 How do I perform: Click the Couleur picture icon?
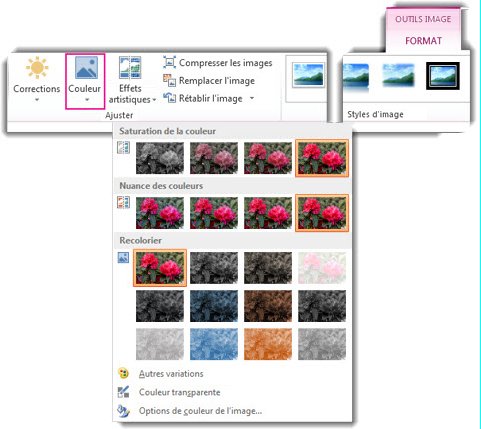pos(86,68)
